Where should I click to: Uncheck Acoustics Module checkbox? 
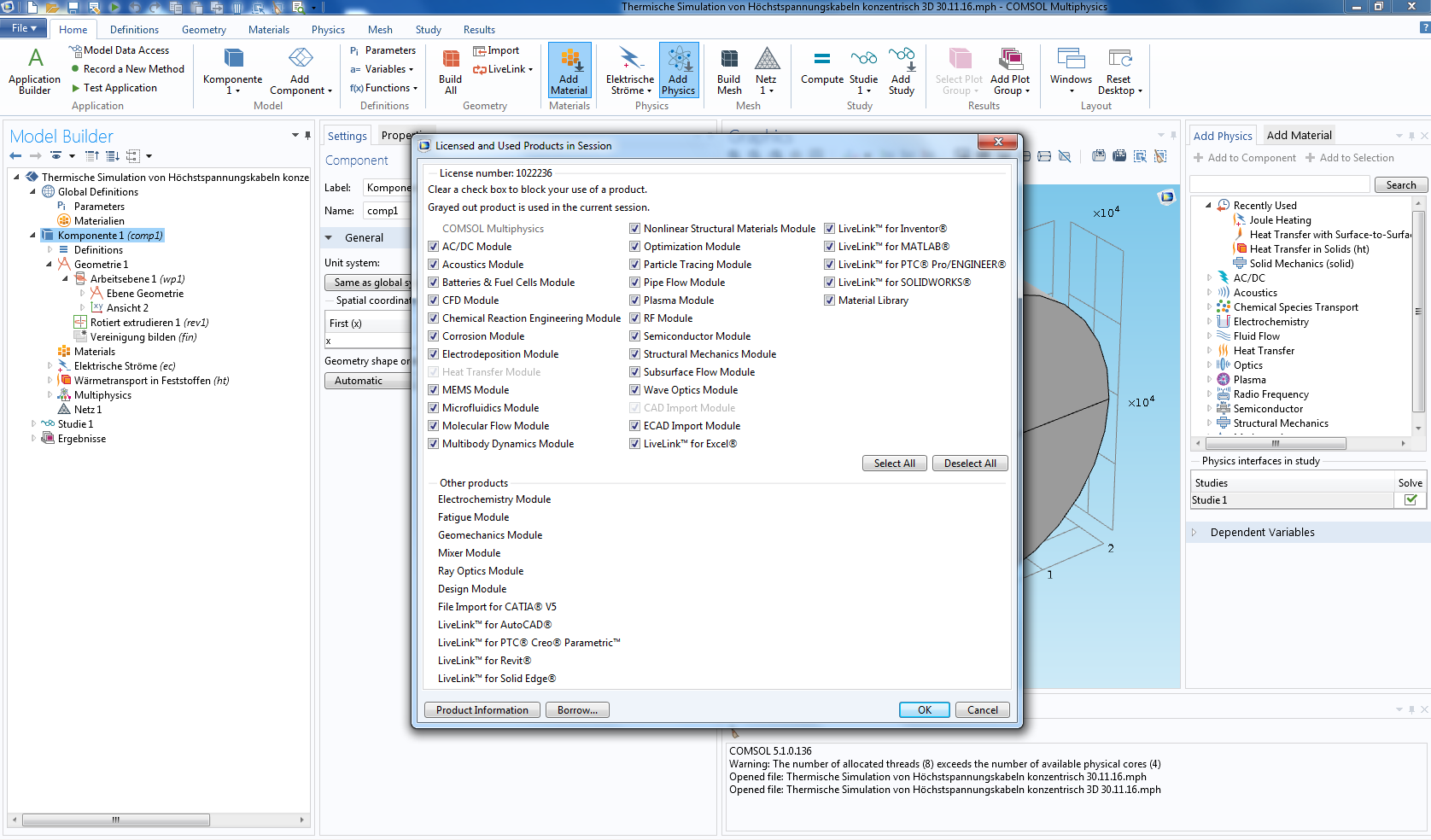(x=433, y=265)
